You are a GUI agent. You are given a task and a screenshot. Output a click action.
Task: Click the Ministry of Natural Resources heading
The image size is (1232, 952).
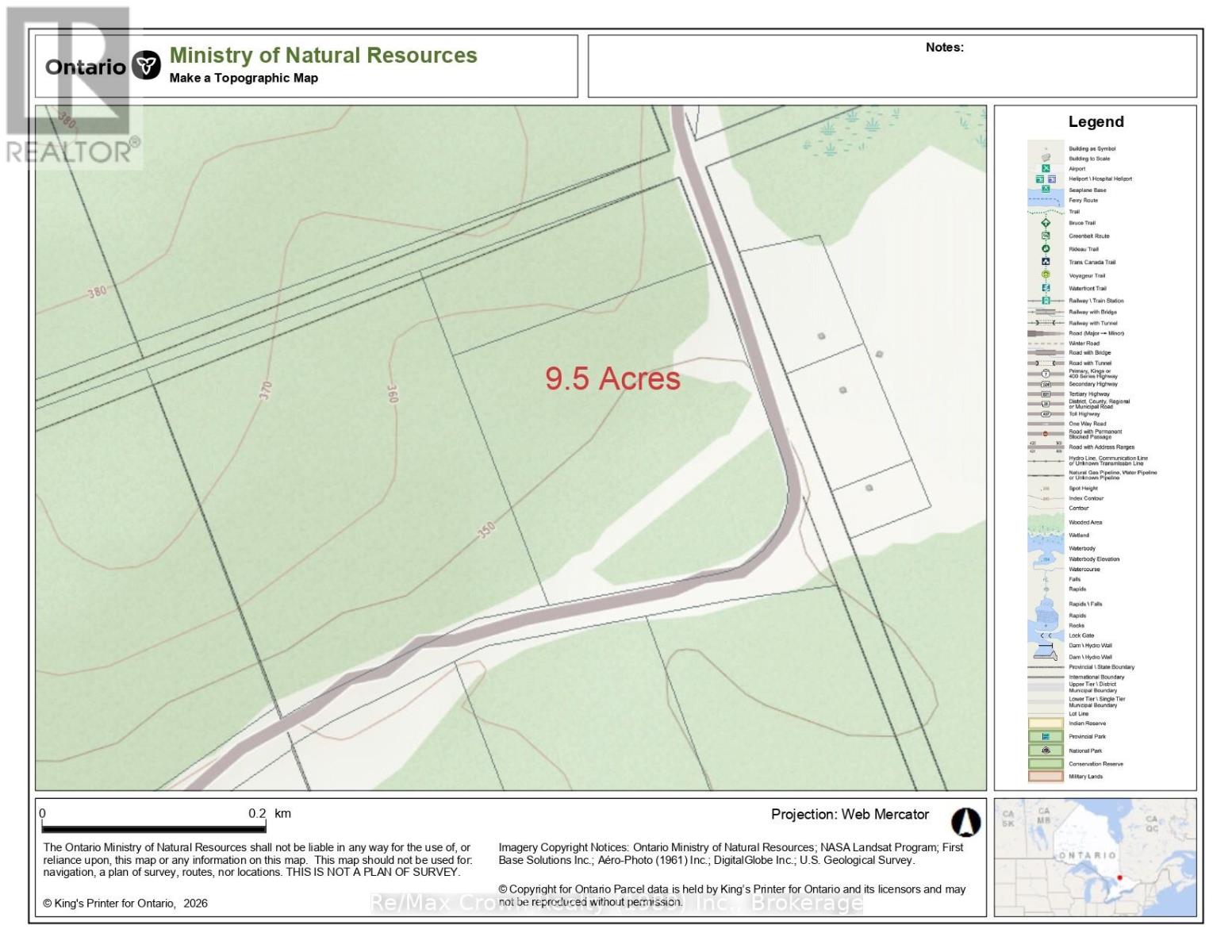point(323,55)
